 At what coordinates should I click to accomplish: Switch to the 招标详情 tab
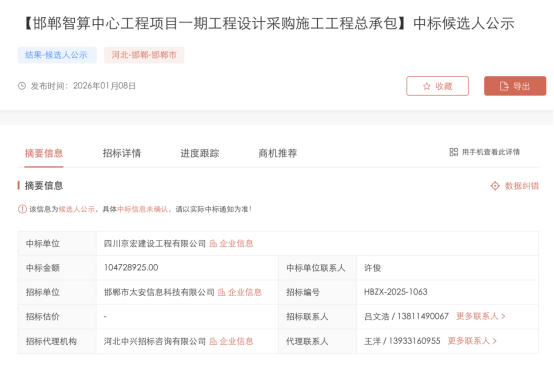pyautogui.click(x=122, y=153)
